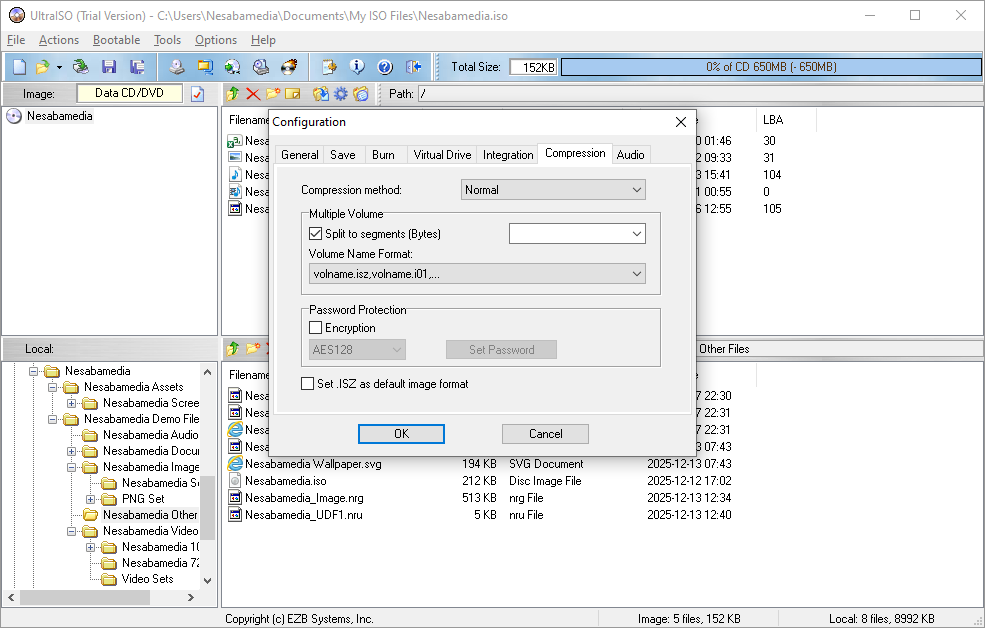Click the blue Help question mark icon
This screenshot has height=628, width=985.
385,67
